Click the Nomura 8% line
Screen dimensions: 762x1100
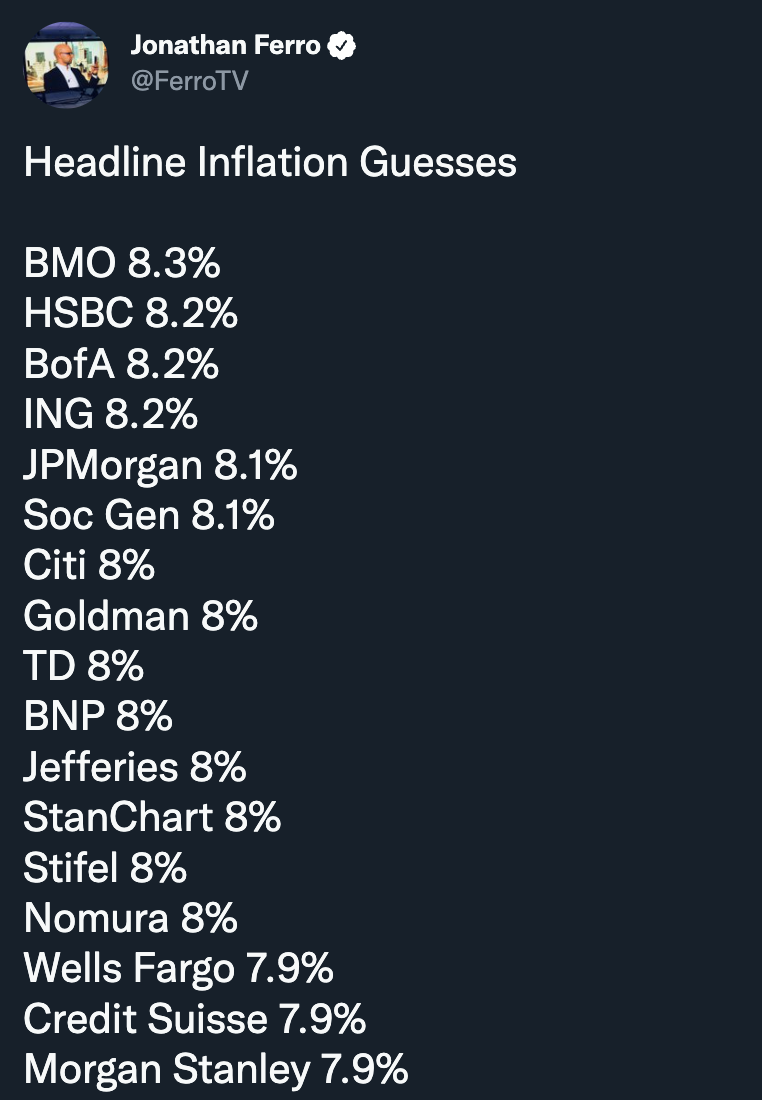pyautogui.click(x=131, y=918)
